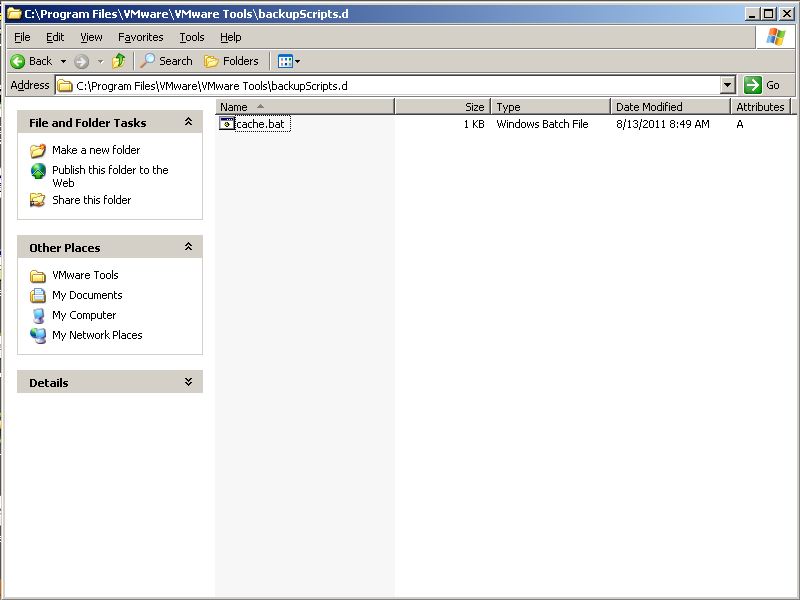This screenshot has height=600, width=800.
Task: Click the '1 KB' size cell
Action: [x=474, y=124]
